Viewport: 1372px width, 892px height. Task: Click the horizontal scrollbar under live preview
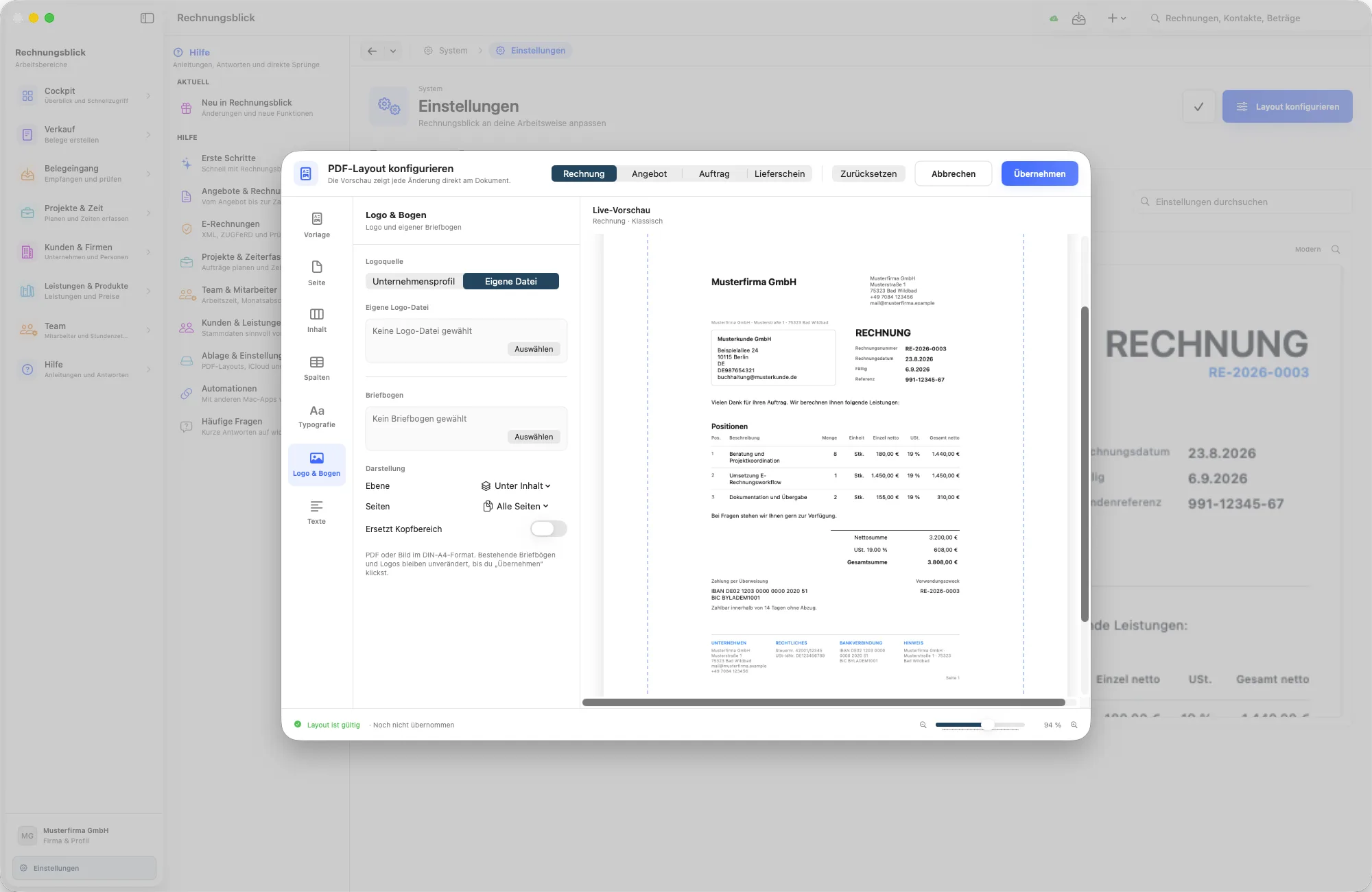pyautogui.click(x=823, y=703)
